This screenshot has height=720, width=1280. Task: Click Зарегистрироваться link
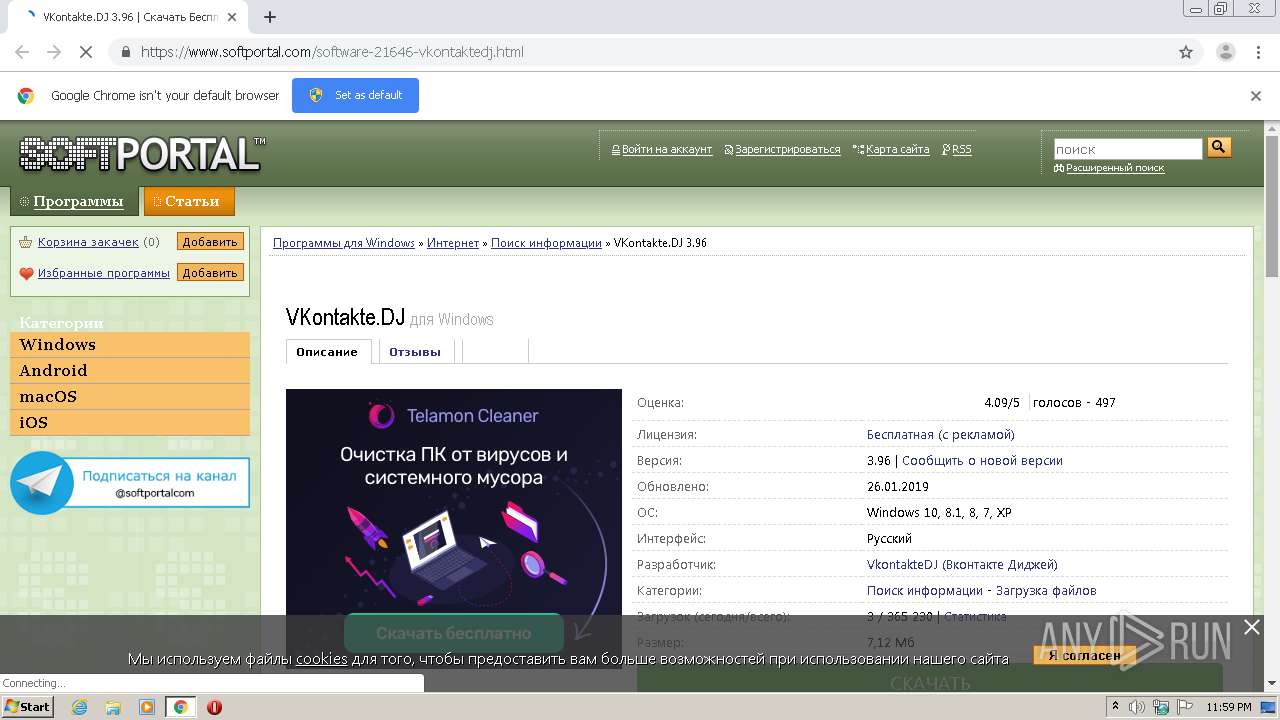point(788,149)
